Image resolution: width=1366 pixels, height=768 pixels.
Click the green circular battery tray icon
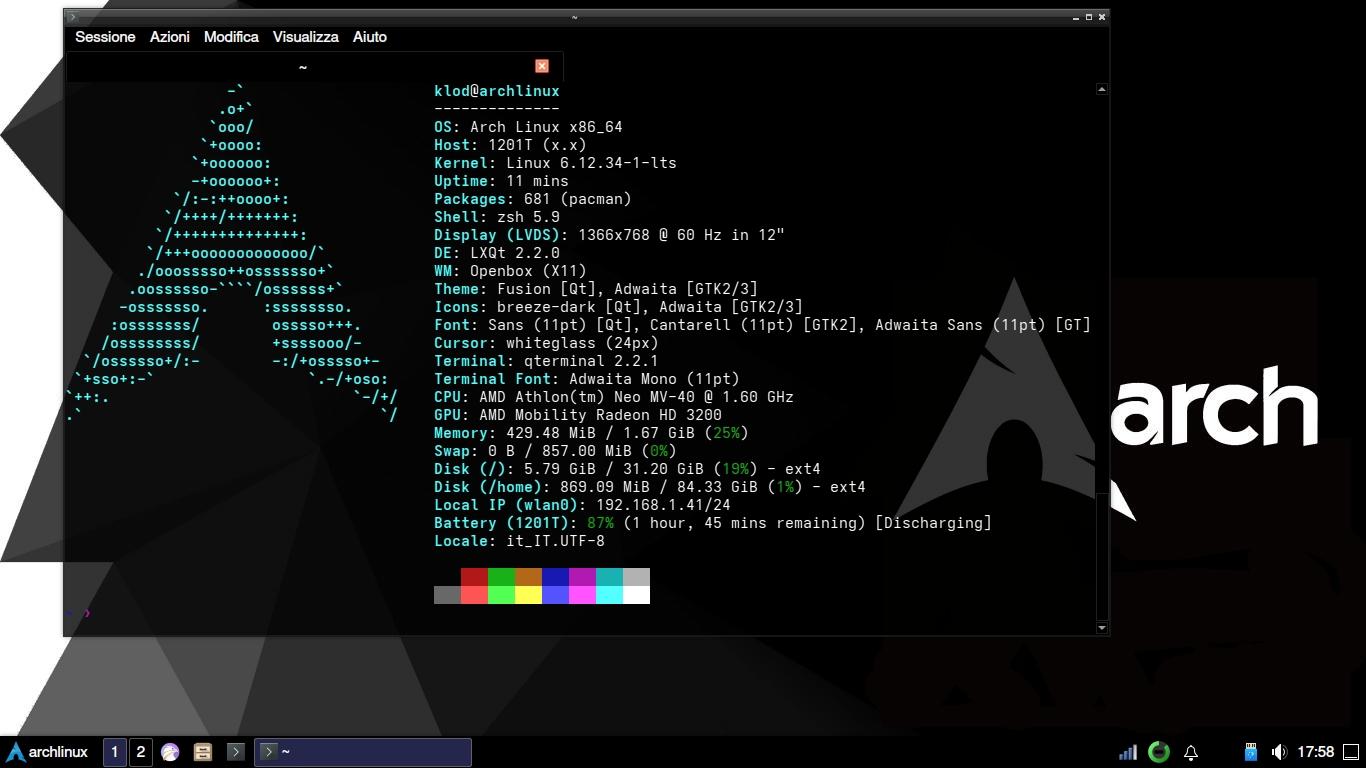tap(1159, 752)
